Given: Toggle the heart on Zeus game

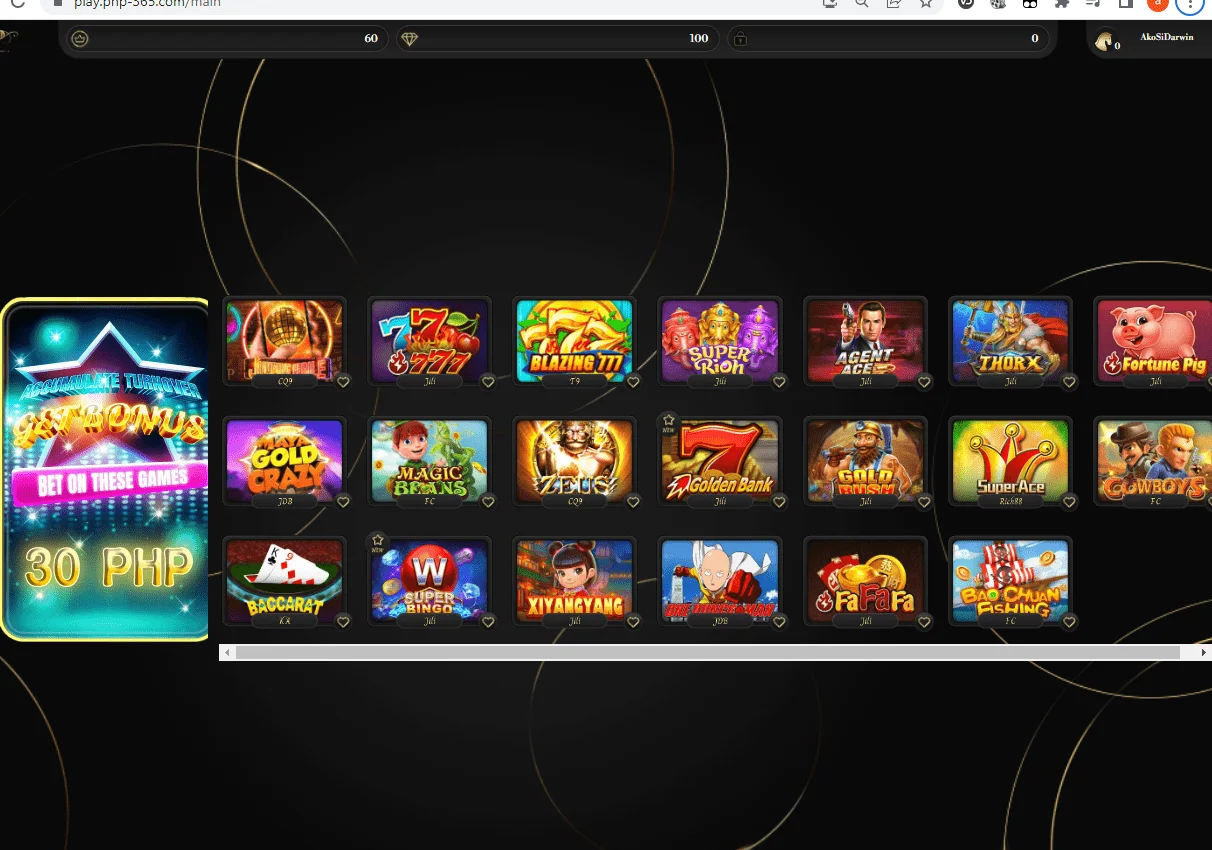Looking at the screenshot, I should click(633, 501).
